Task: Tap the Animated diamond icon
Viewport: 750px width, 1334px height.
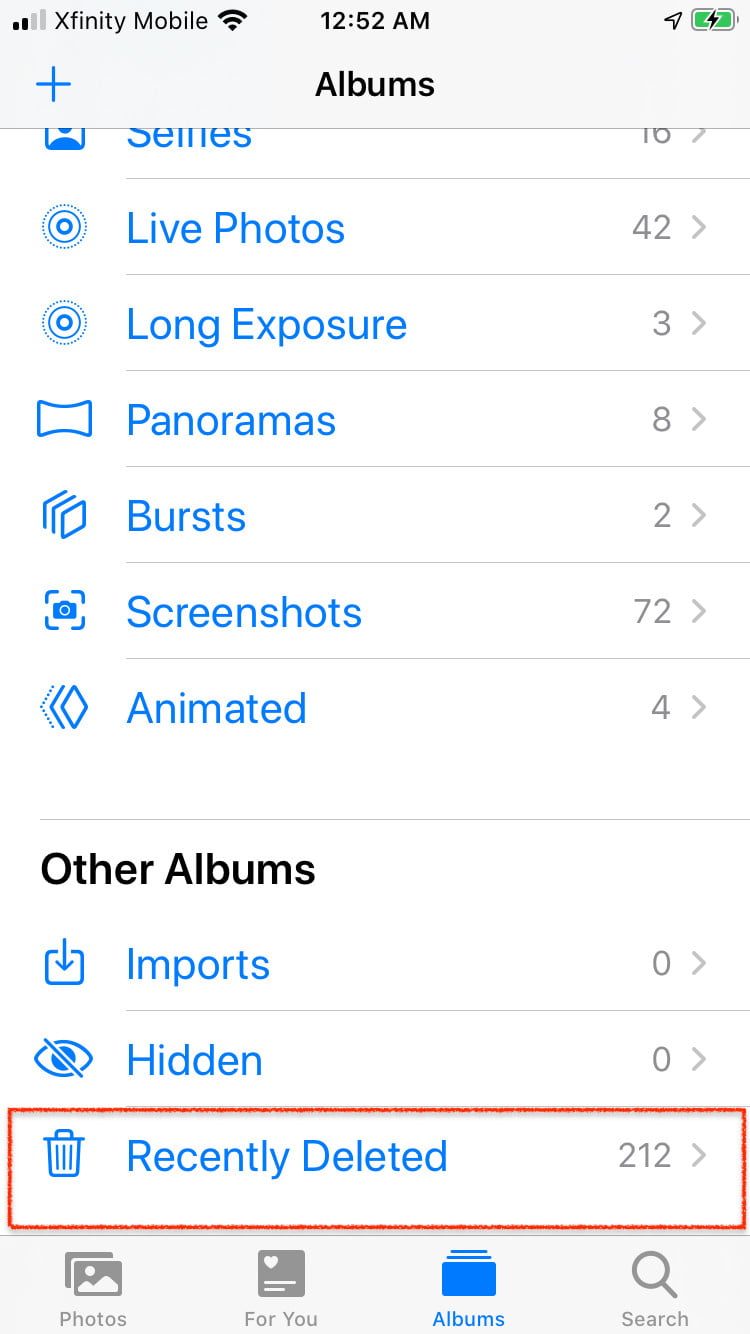Action: pyautogui.click(x=65, y=708)
